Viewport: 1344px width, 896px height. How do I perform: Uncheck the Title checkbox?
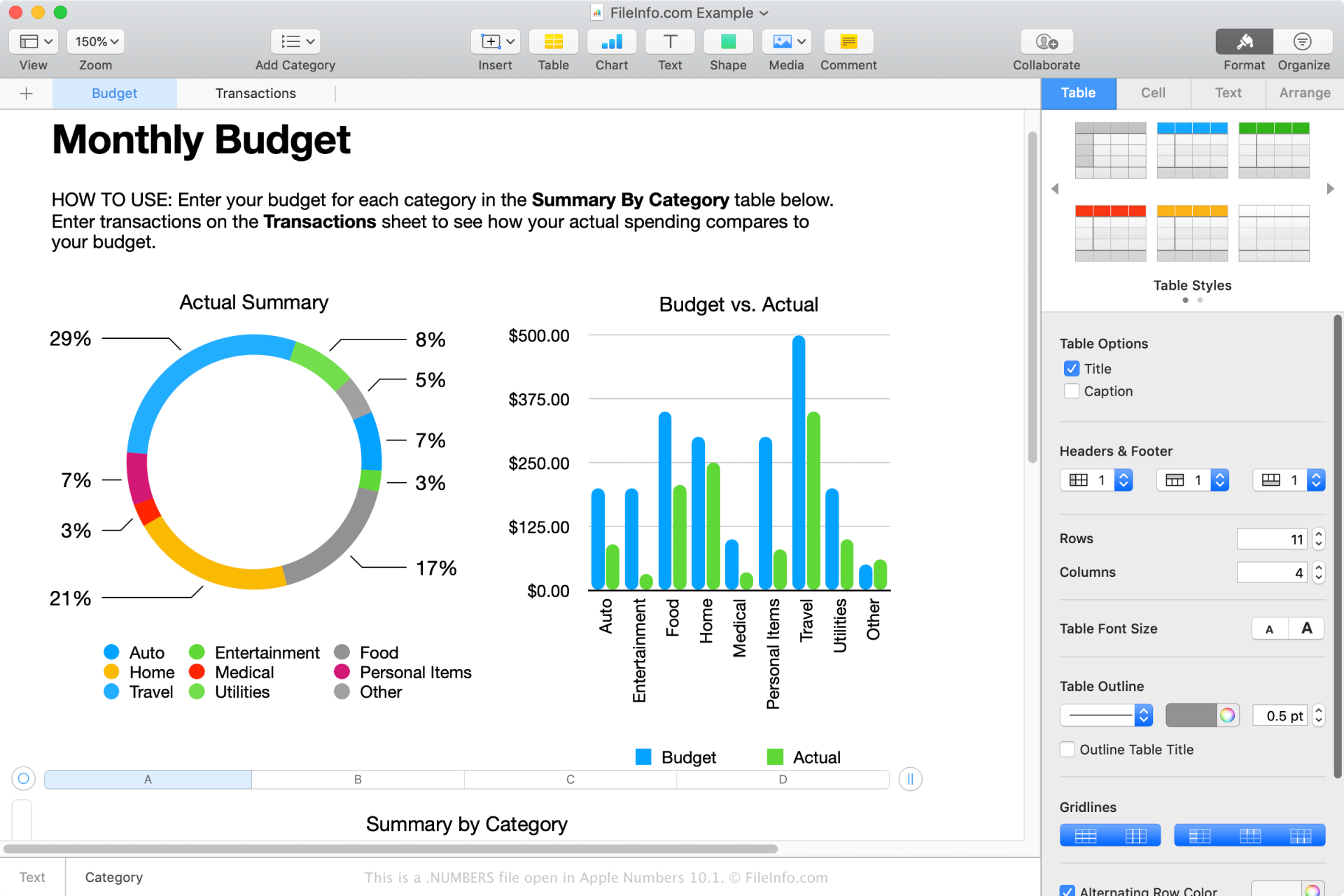[1071, 369]
